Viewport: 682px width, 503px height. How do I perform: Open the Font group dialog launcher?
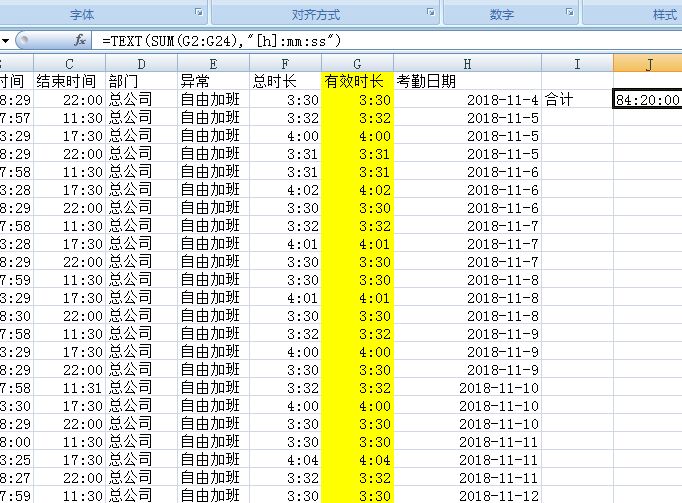click(199, 12)
